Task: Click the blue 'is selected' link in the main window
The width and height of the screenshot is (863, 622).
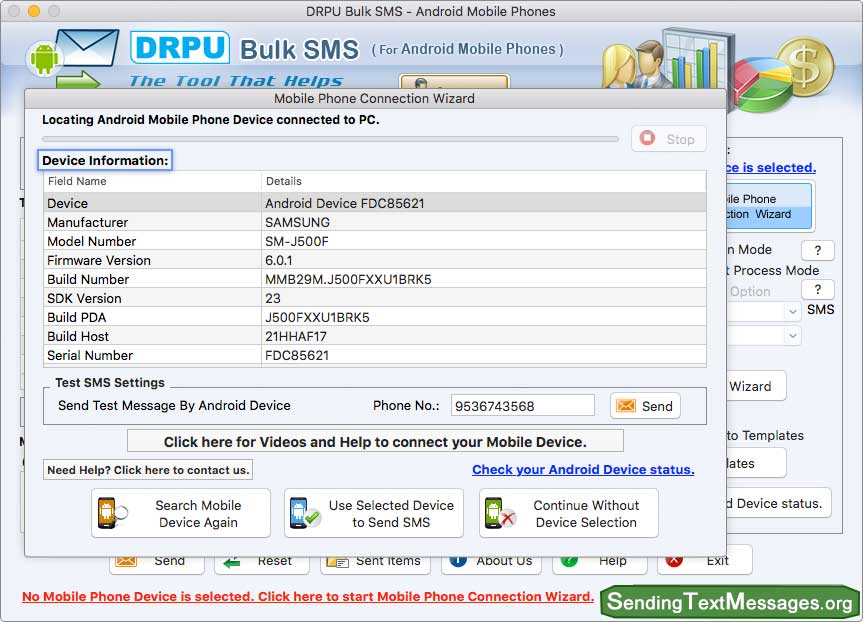Action: [771, 167]
